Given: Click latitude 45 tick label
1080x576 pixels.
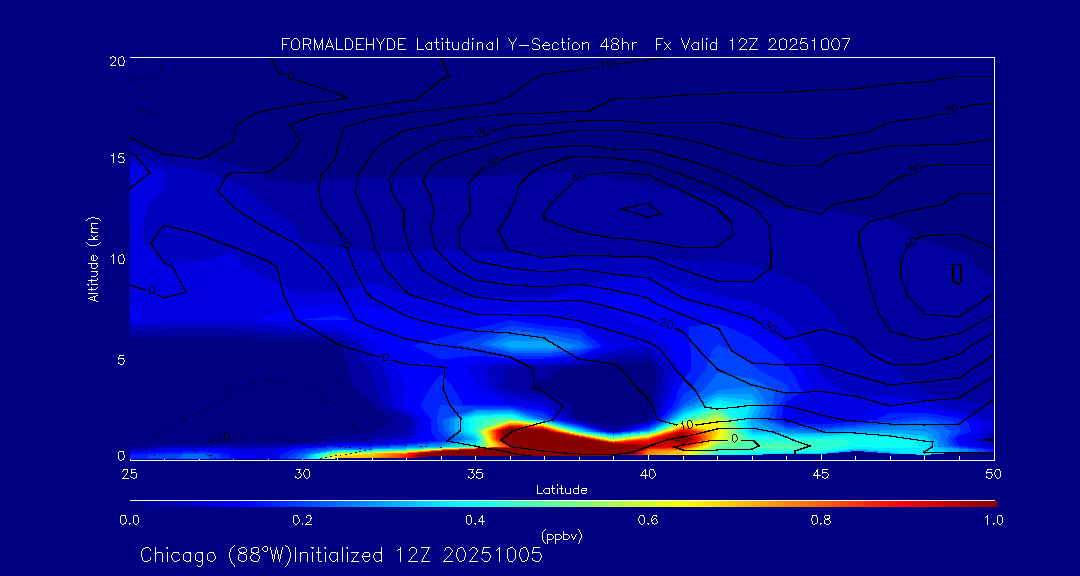Looking at the screenshot, I should (821, 474).
